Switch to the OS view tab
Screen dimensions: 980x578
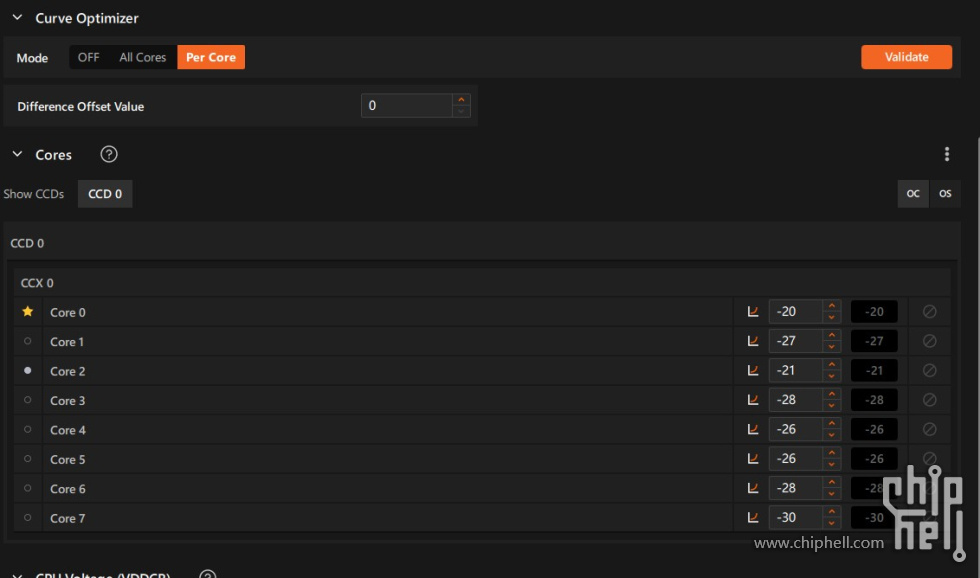pyautogui.click(x=945, y=194)
